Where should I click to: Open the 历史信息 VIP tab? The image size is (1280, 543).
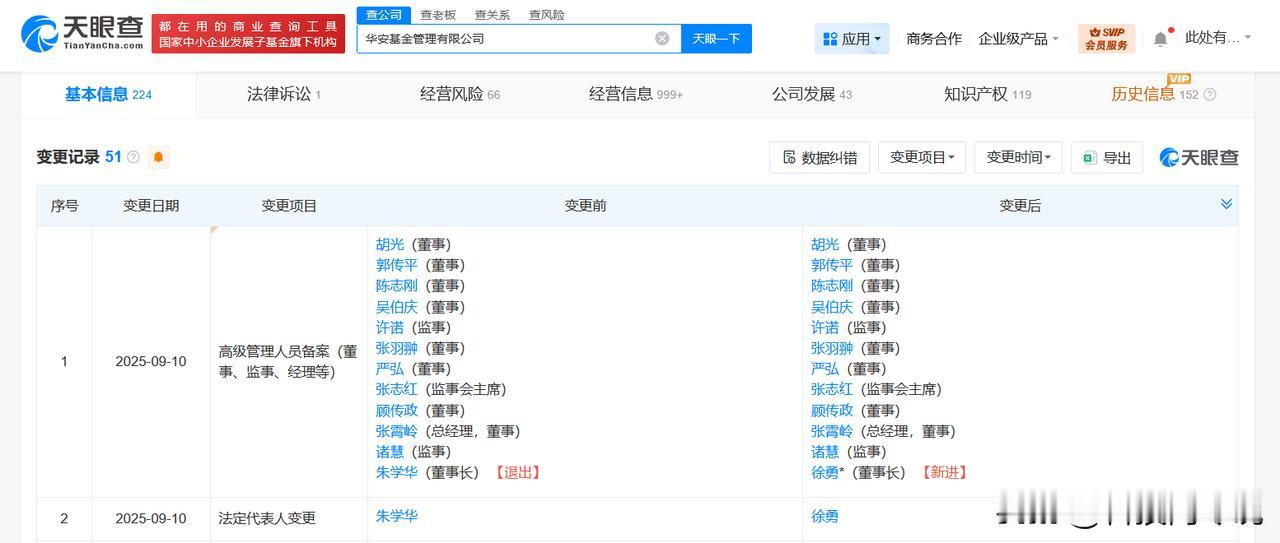[x=1155, y=94]
